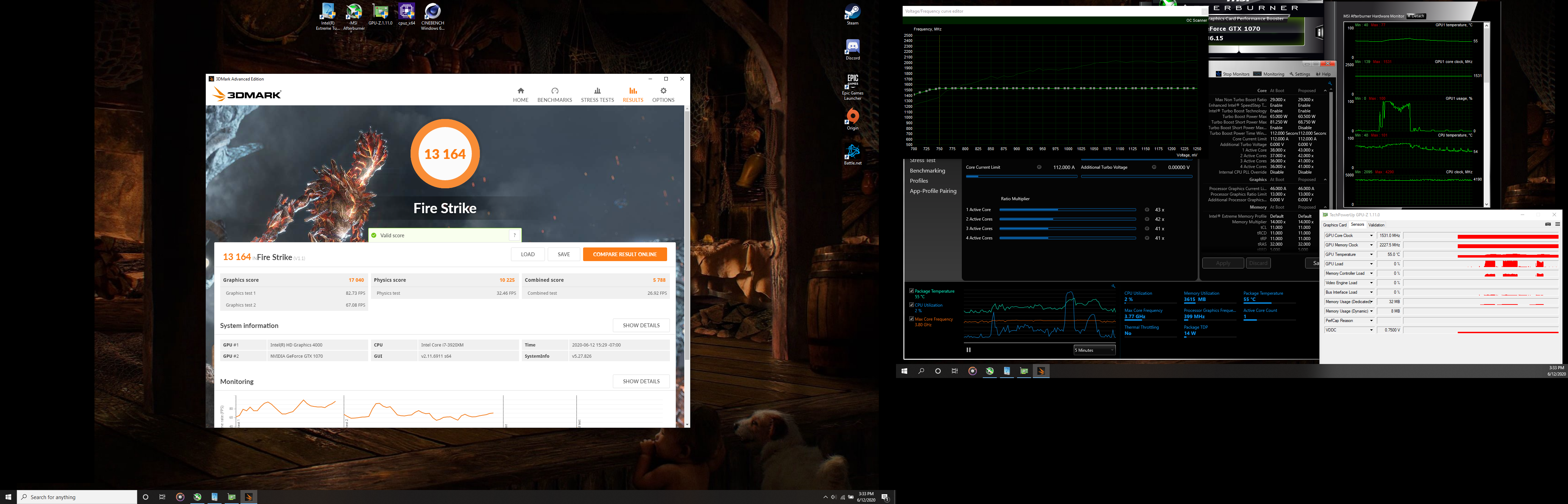Click SHOW DETAILS for System information

(641, 325)
